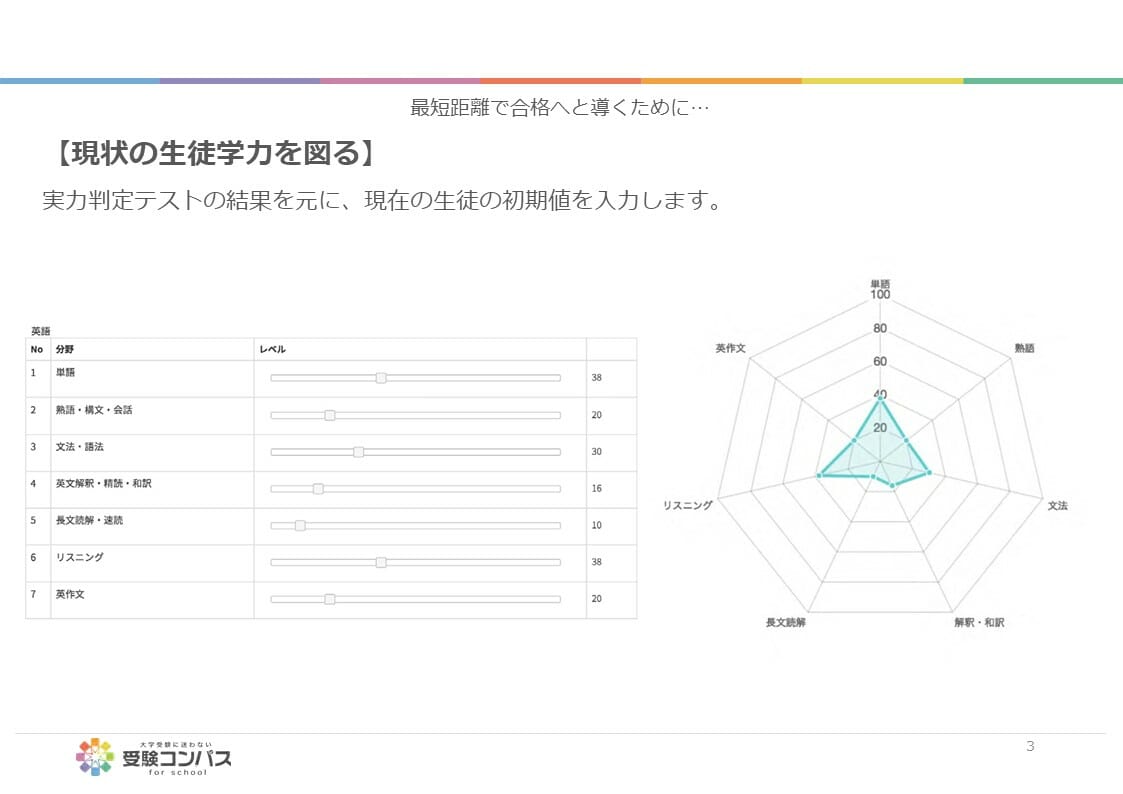Click the 単語 slider handle
The height and width of the screenshot is (794, 1123).
(x=381, y=378)
